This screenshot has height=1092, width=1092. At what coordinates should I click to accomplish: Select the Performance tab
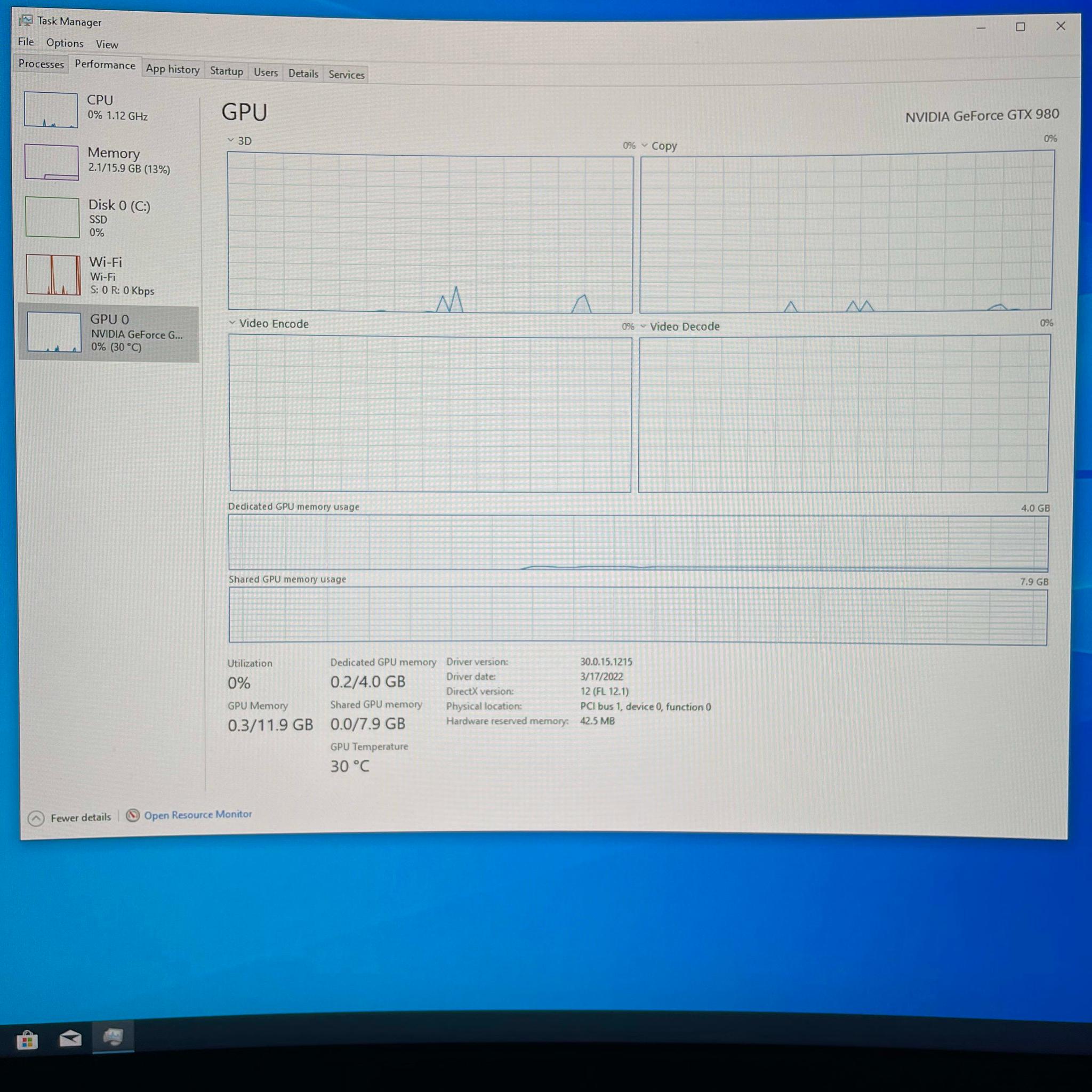click(105, 65)
